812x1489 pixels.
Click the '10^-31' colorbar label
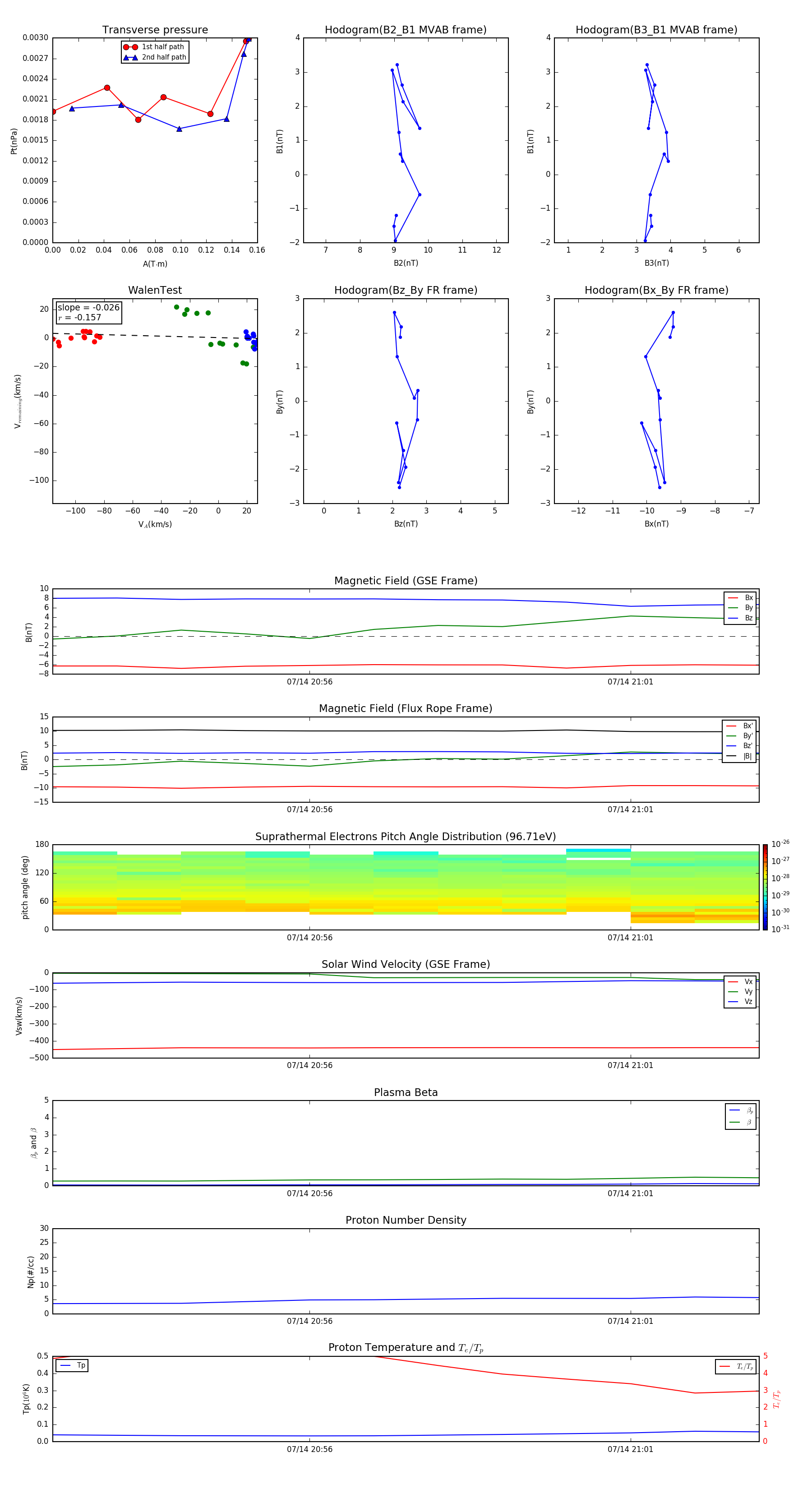click(780, 929)
